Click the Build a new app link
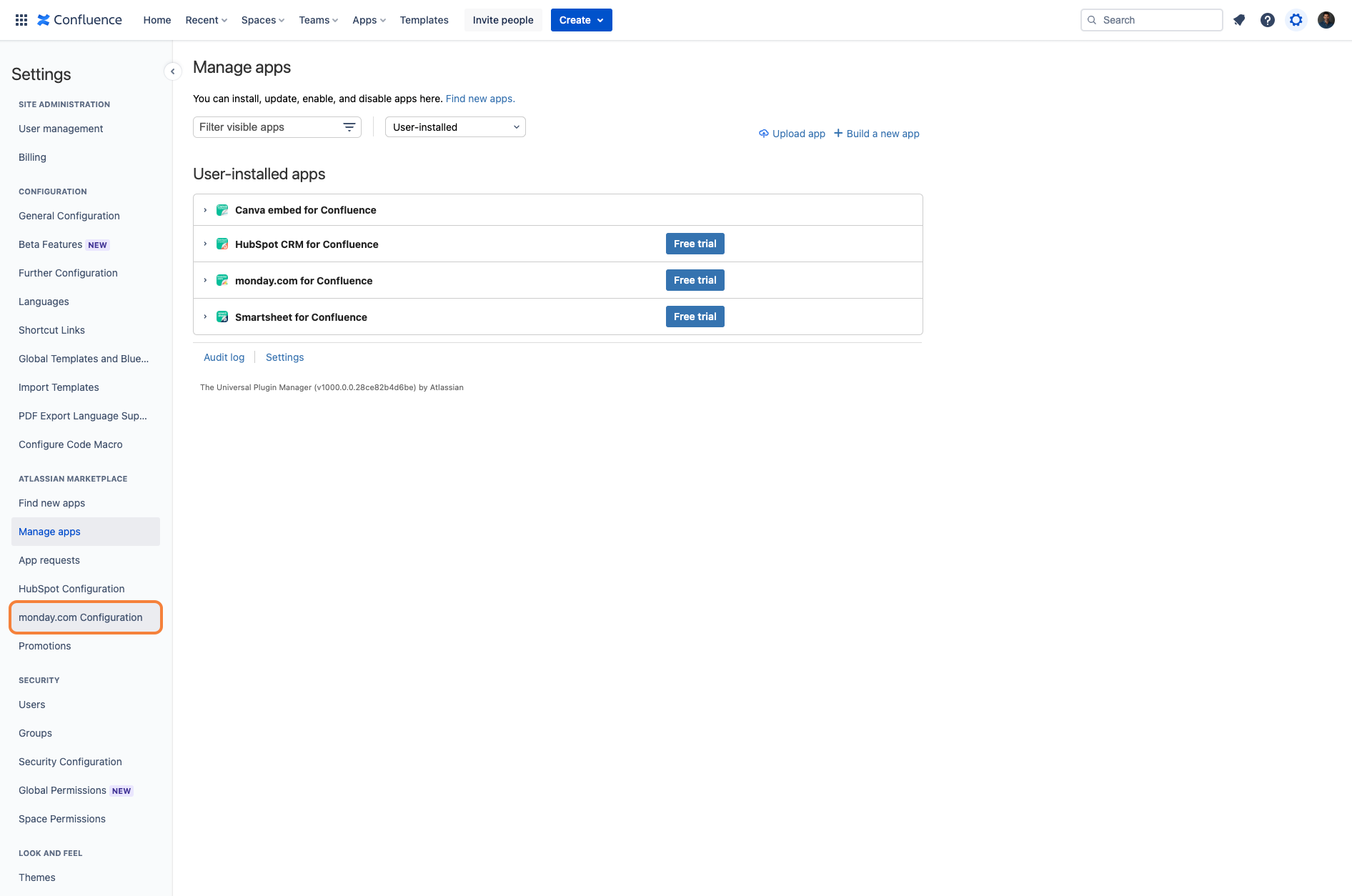This screenshot has width=1352, height=896. 876,134
